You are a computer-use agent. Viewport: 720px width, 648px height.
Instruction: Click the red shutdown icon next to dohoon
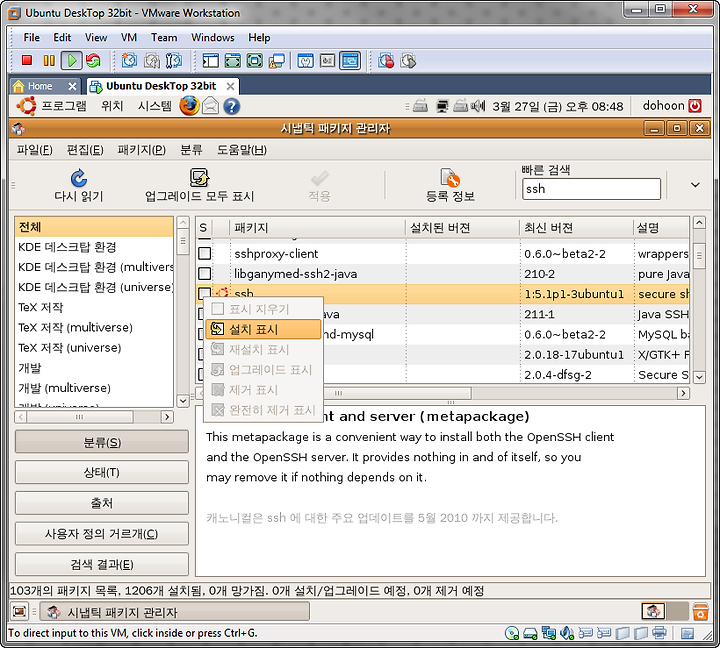coord(695,106)
